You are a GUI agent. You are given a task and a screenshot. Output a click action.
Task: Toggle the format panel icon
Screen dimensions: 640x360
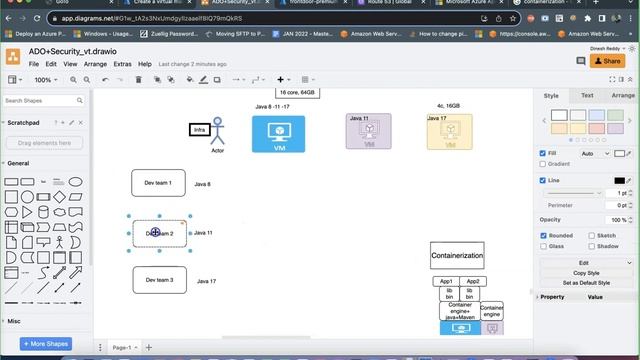point(621,80)
